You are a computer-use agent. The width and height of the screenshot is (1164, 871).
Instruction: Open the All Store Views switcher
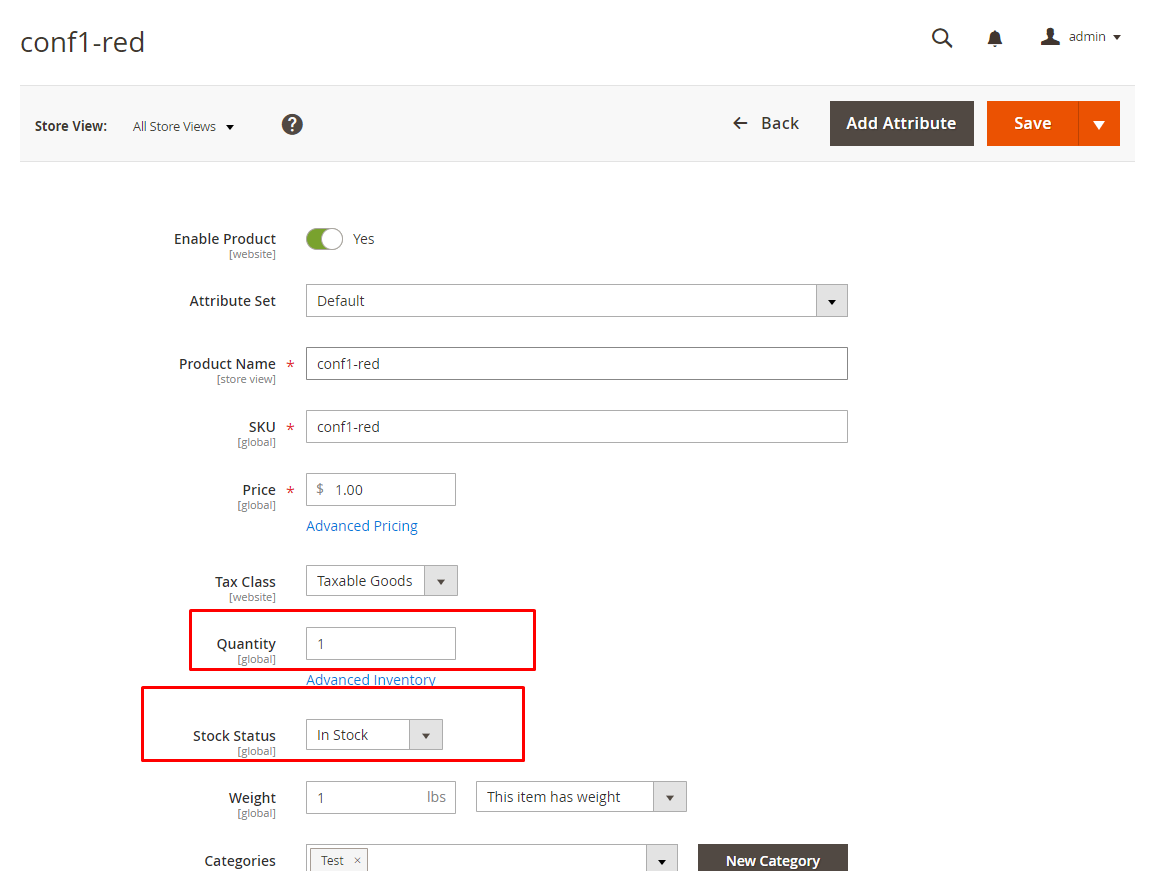(183, 127)
